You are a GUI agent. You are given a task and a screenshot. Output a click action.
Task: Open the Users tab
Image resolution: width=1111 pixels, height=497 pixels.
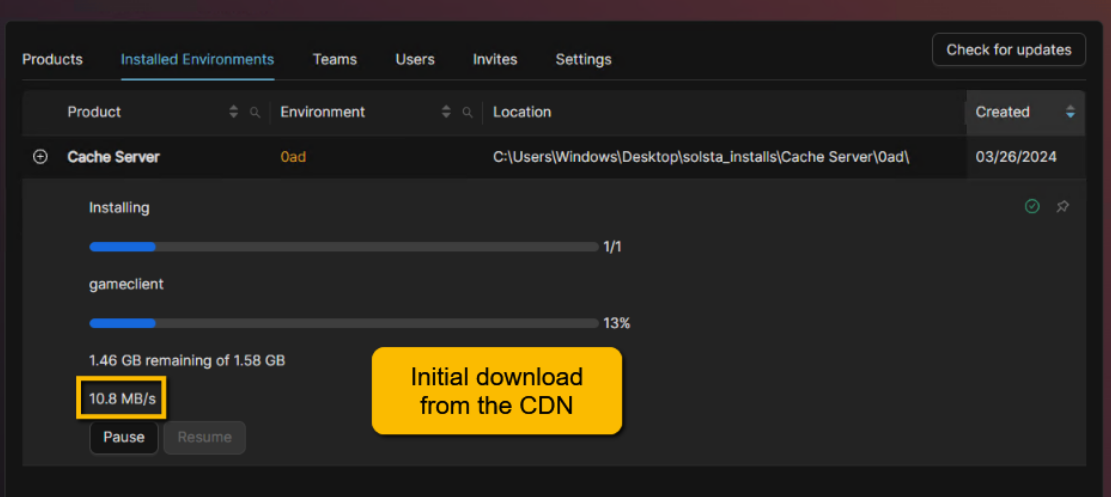pyautogui.click(x=415, y=60)
